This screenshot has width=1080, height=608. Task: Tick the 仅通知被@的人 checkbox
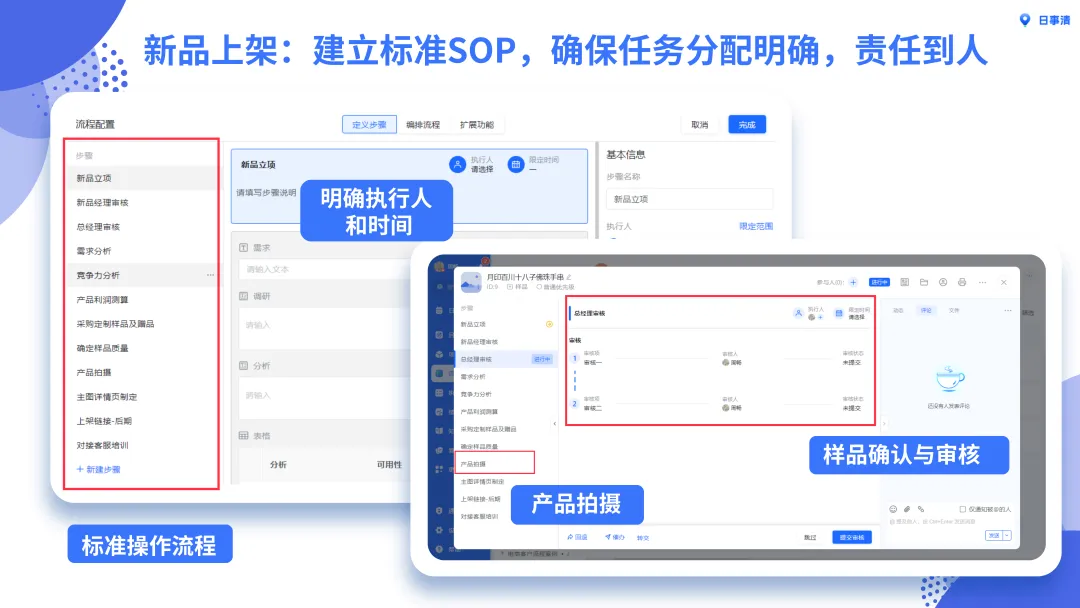[x=963, y=510]
